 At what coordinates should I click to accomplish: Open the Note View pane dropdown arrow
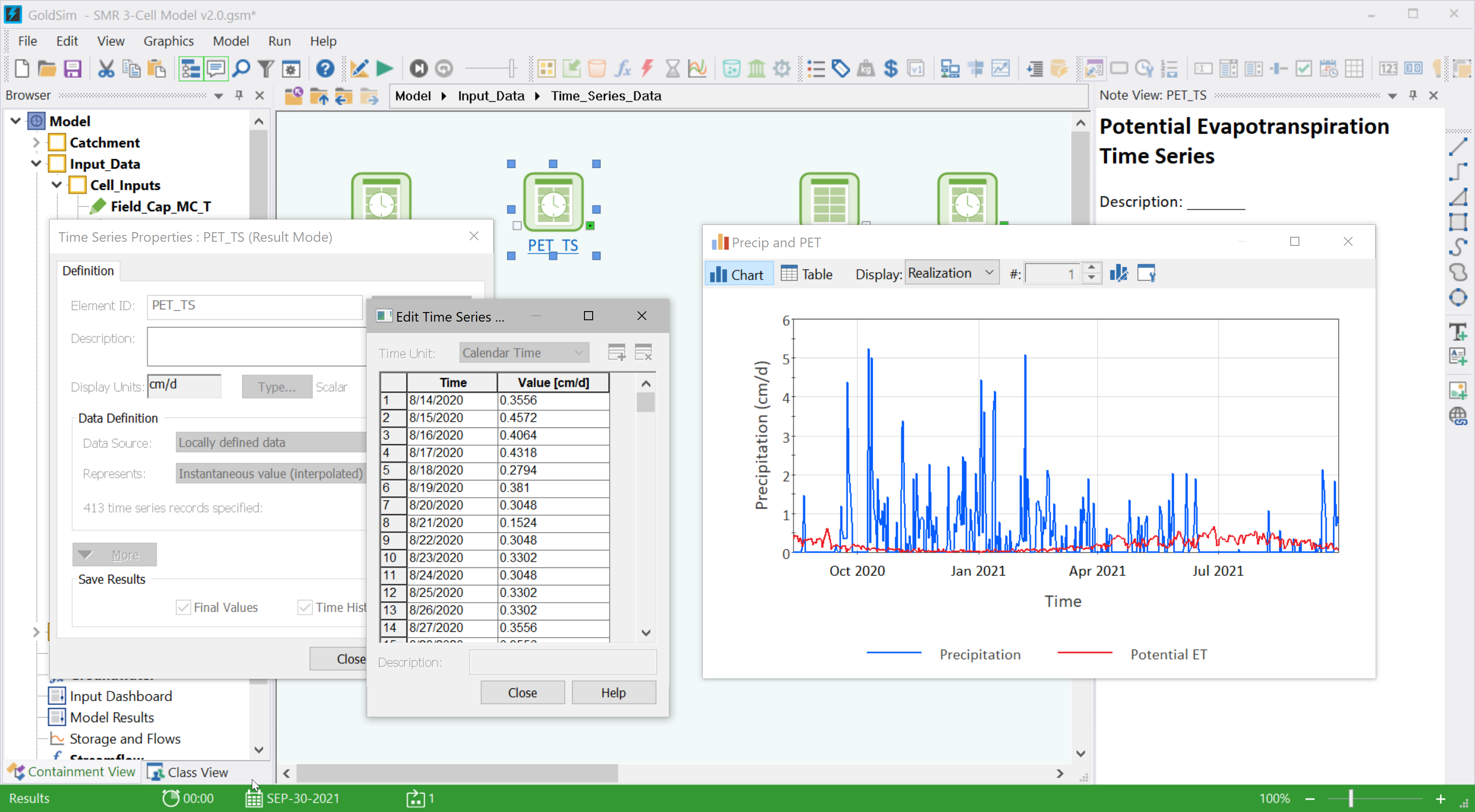(1392, 96)
